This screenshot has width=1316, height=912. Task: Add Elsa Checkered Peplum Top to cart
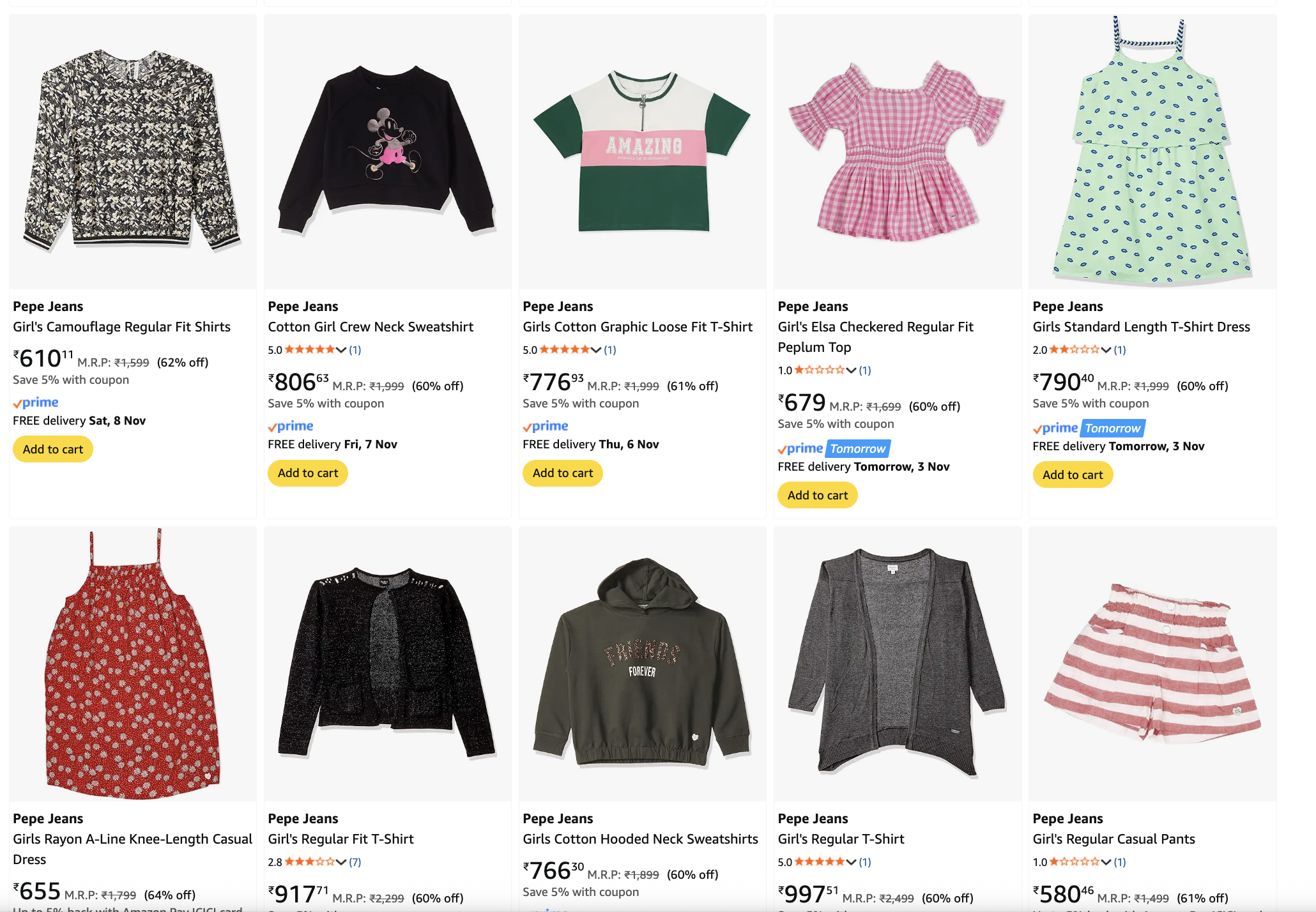(818, 496)
